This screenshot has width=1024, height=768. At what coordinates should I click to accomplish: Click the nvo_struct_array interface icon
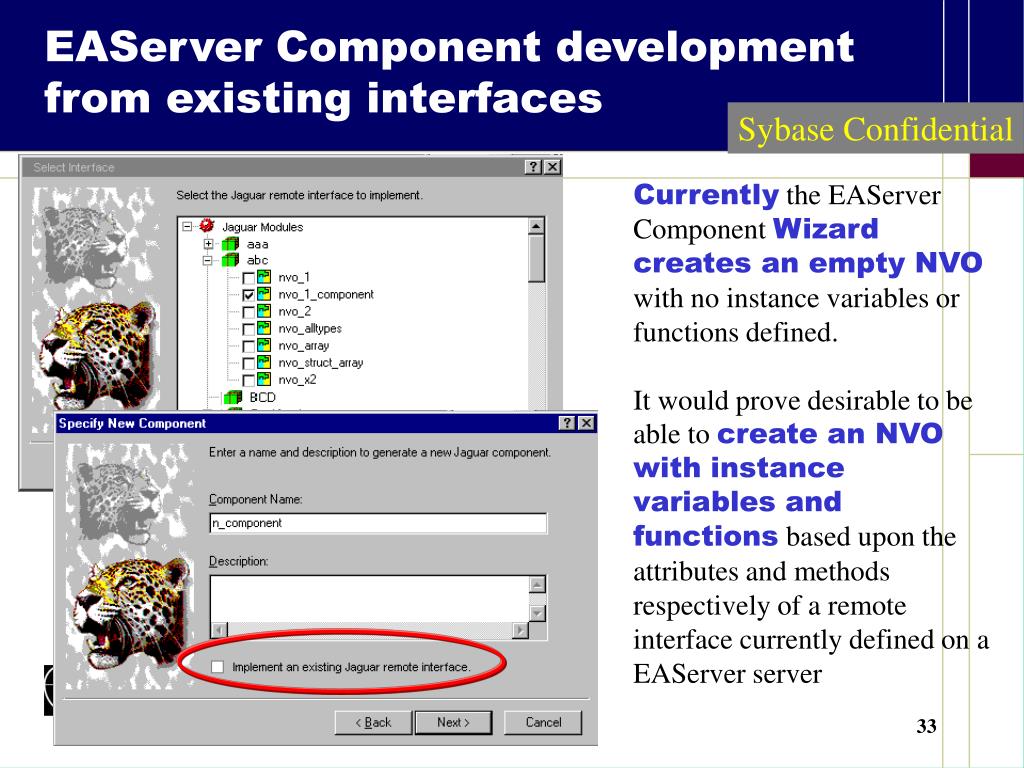pos(264,362)
